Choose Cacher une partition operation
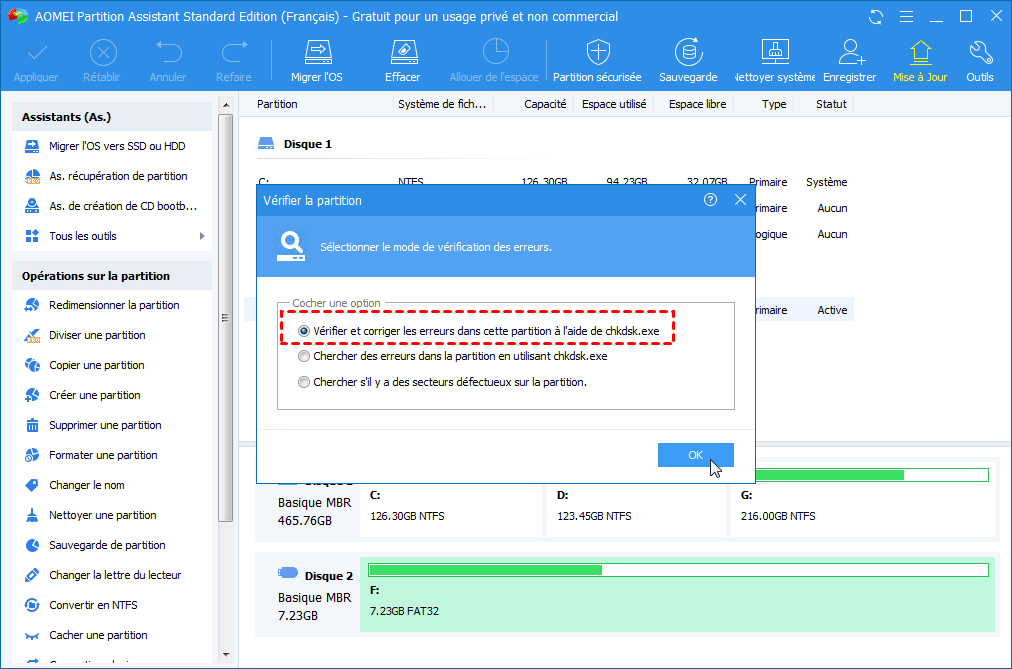 click(x=86, y=635)
